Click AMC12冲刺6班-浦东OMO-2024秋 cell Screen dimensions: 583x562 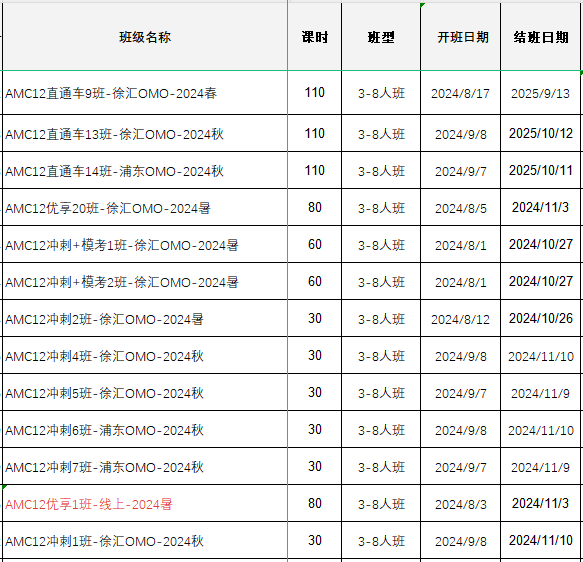pos(145,429)
